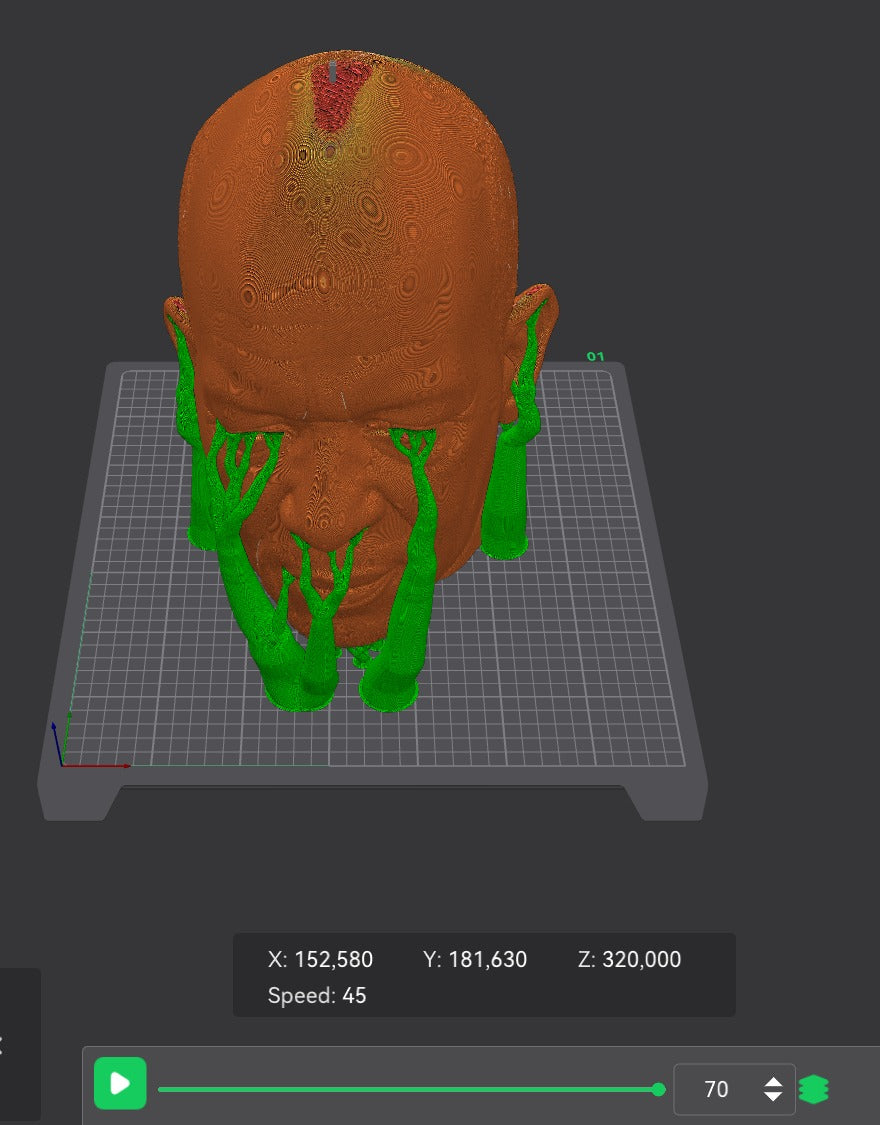
Task: Select the plate label 01
Action: pos(595,356)
